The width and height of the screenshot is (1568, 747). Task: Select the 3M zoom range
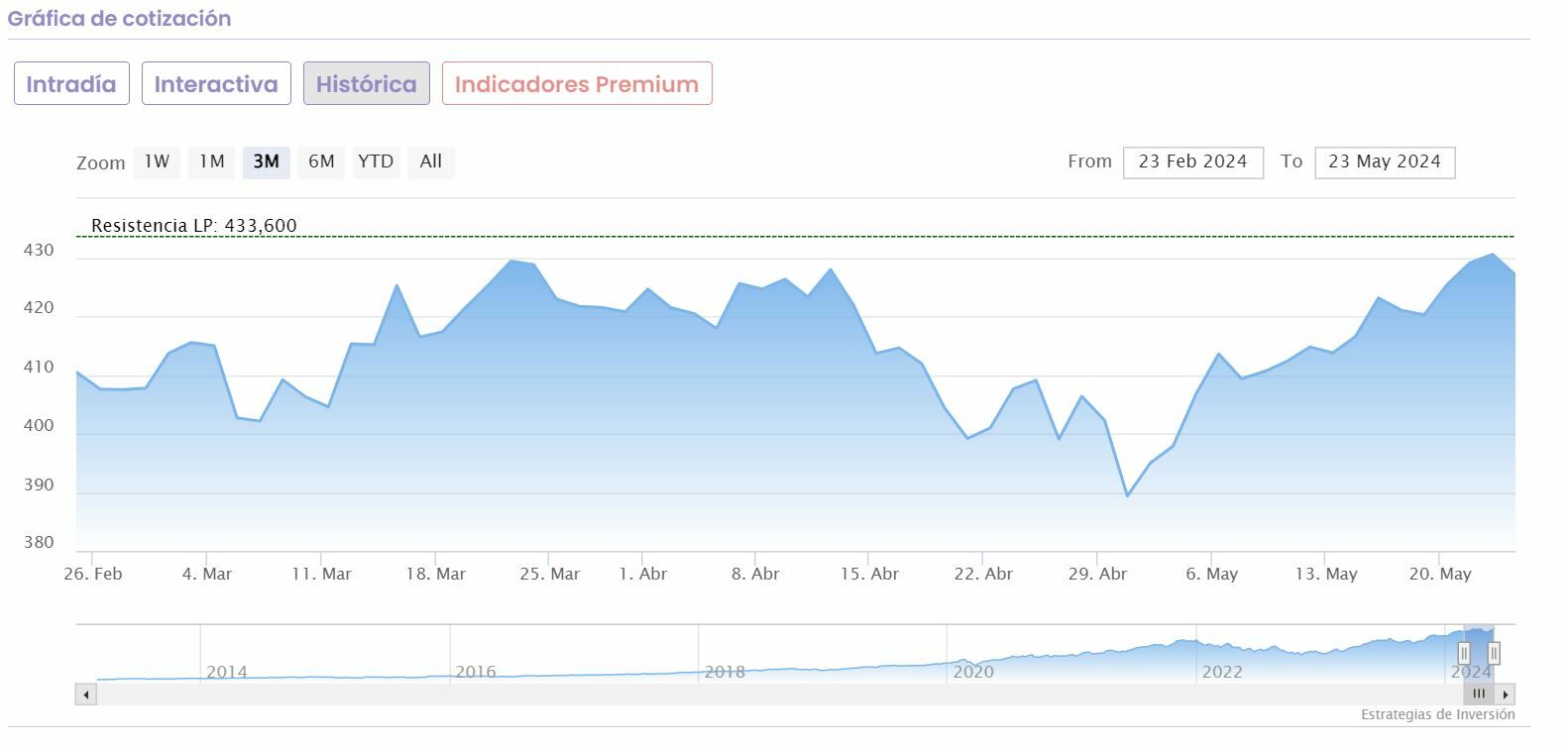coord(267,161)
